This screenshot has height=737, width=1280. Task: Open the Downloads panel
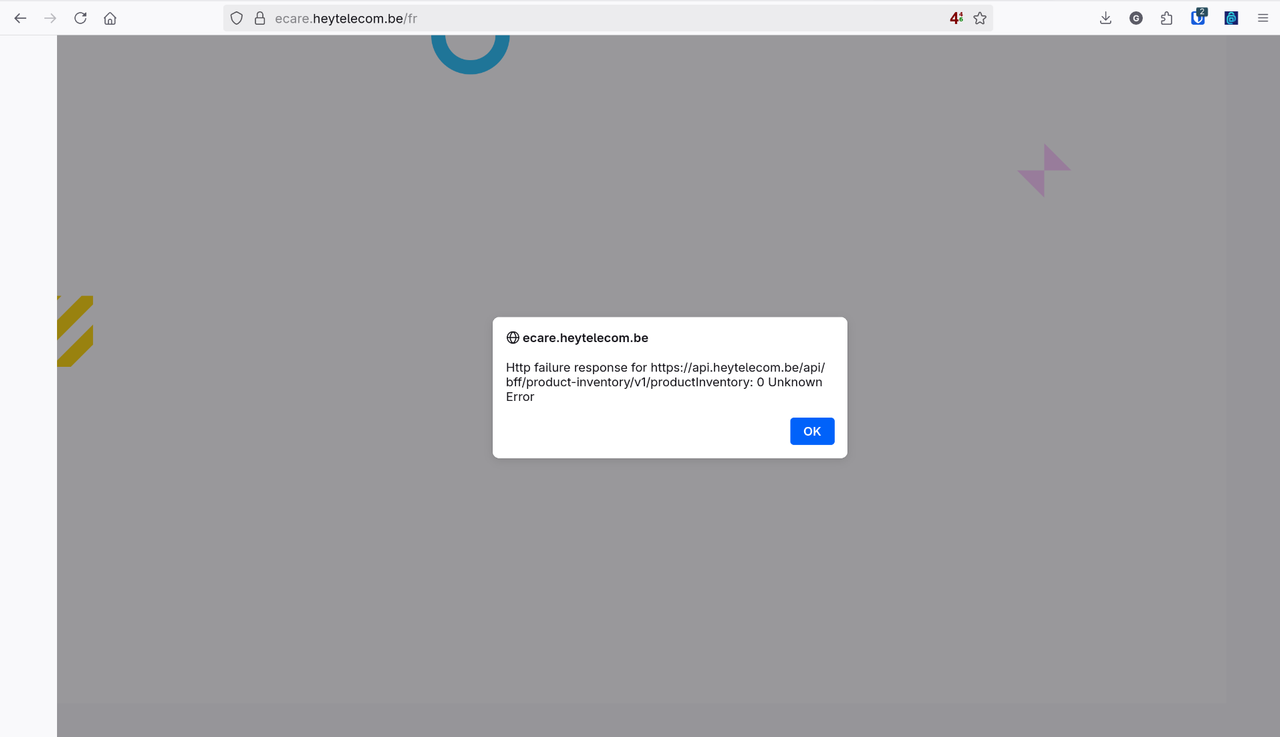coord(1106,18)
